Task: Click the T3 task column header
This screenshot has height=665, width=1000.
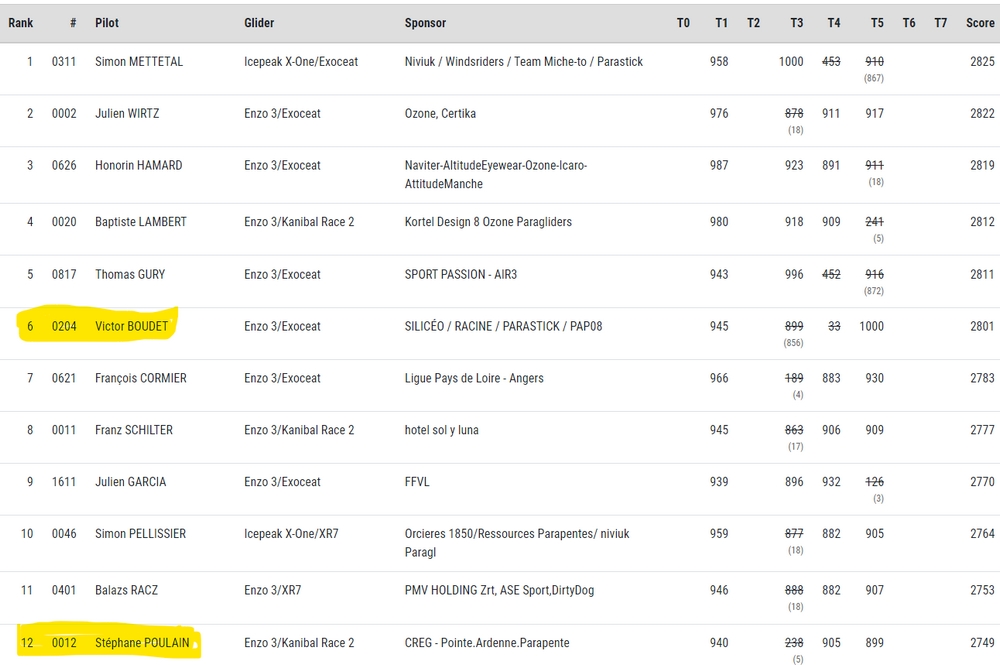Action: (796, 23)
